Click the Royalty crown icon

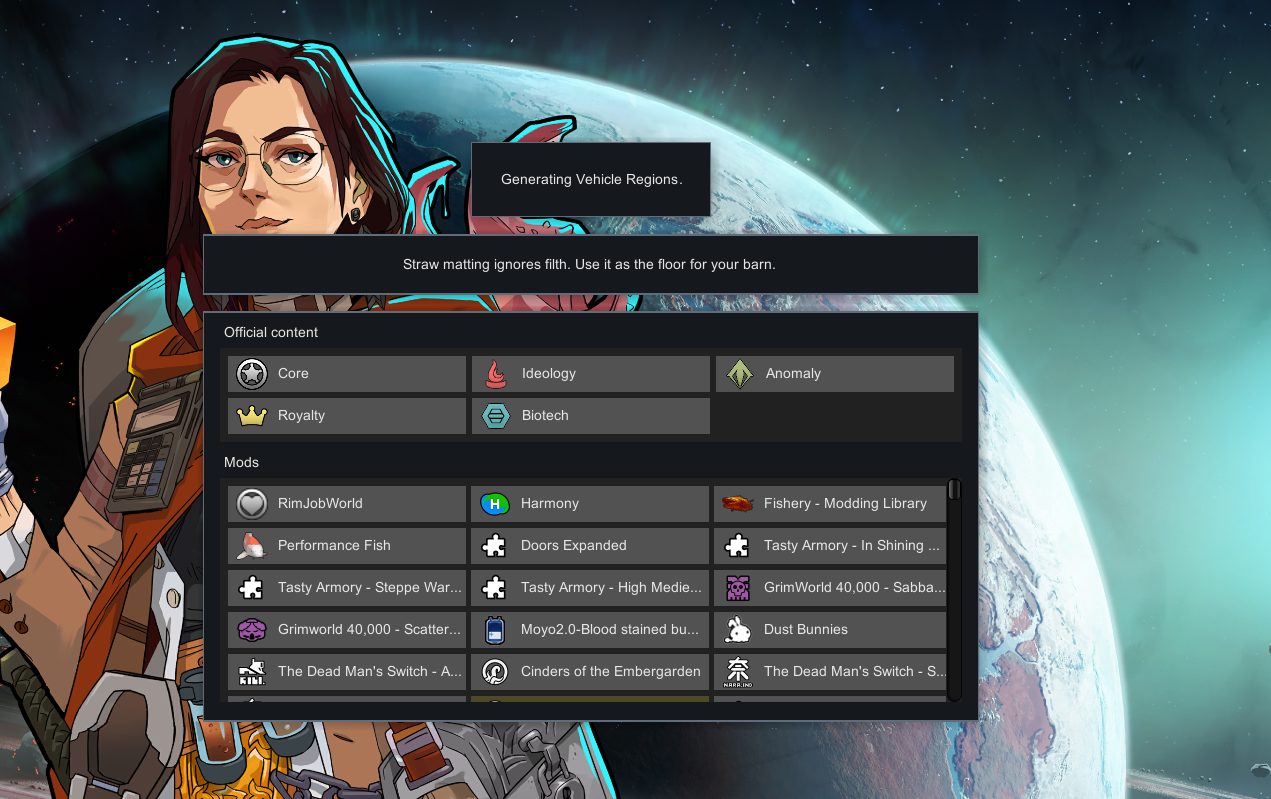[251, 416]
